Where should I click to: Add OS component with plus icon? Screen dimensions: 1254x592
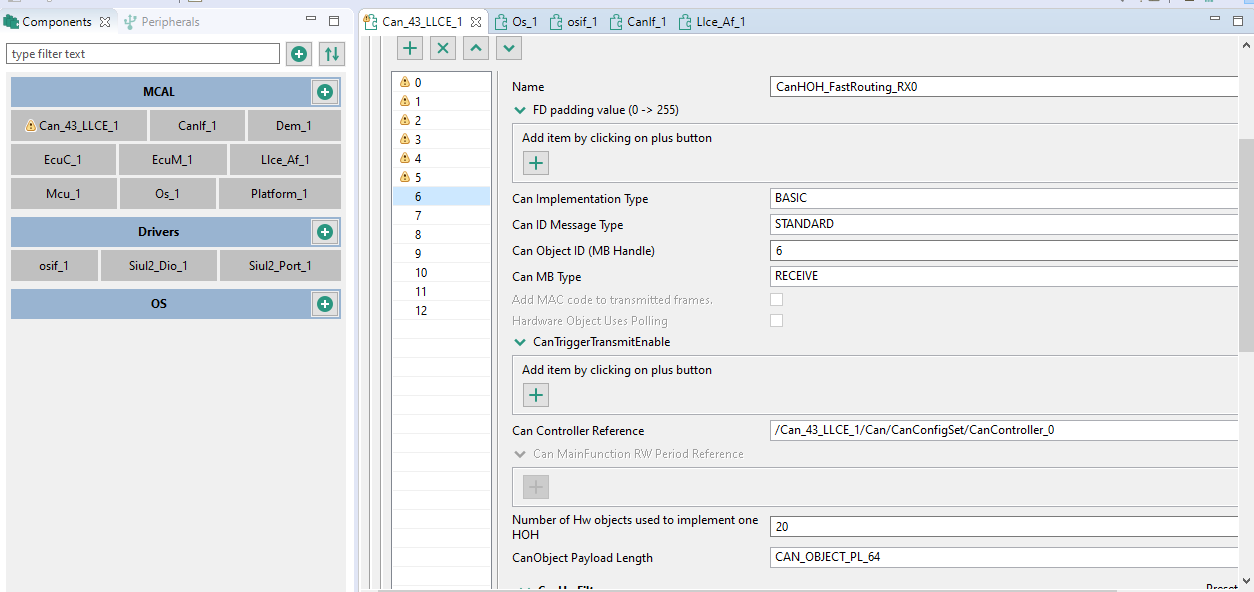pyautogui.click(x=325, y=304)
